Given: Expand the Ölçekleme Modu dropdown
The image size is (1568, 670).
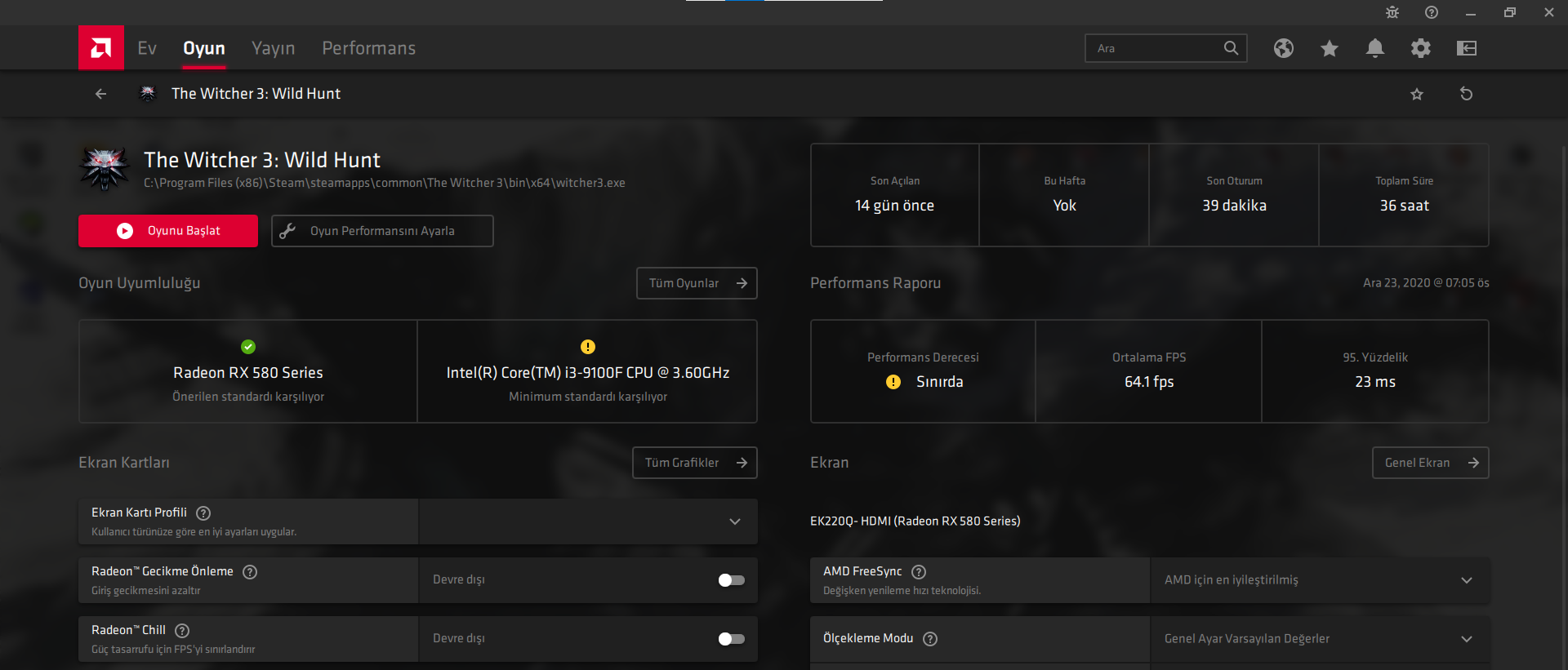Looking at the screenshot, I should click(x=1320, y=639).
